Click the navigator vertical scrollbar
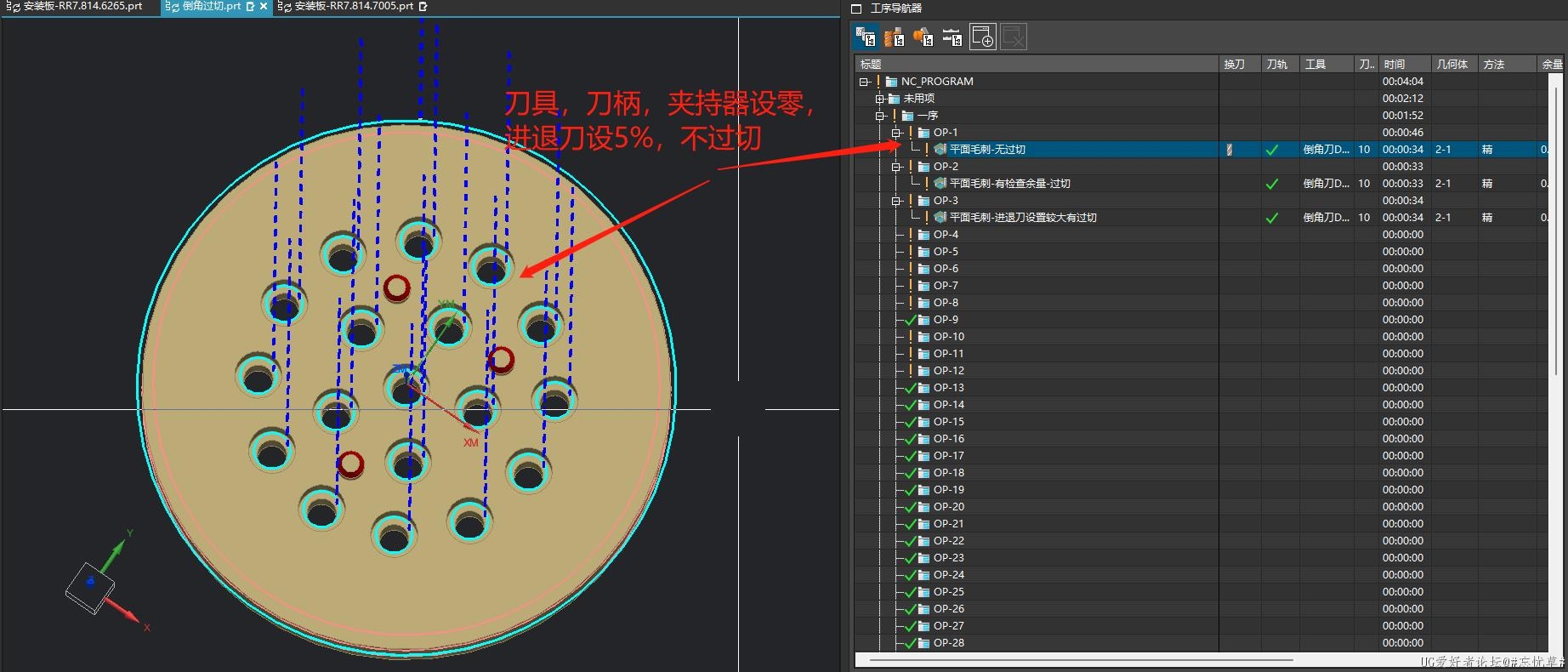1568x672 pixels. pyautogui.click(x=1558, y=230)
